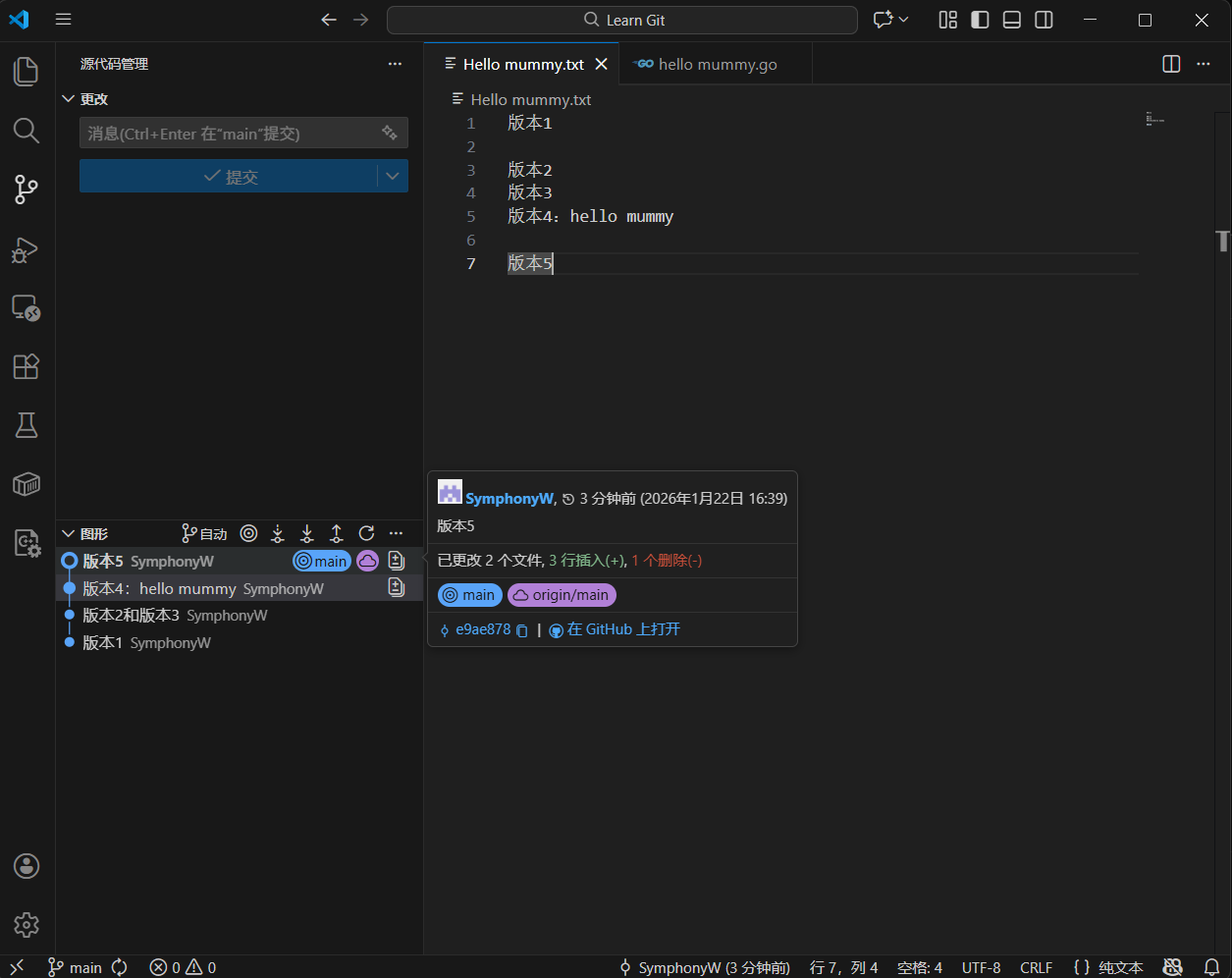Viewport: 1232px width, 978px height.
Task: Open graph section more actions
Action: [x=396, y=533]
